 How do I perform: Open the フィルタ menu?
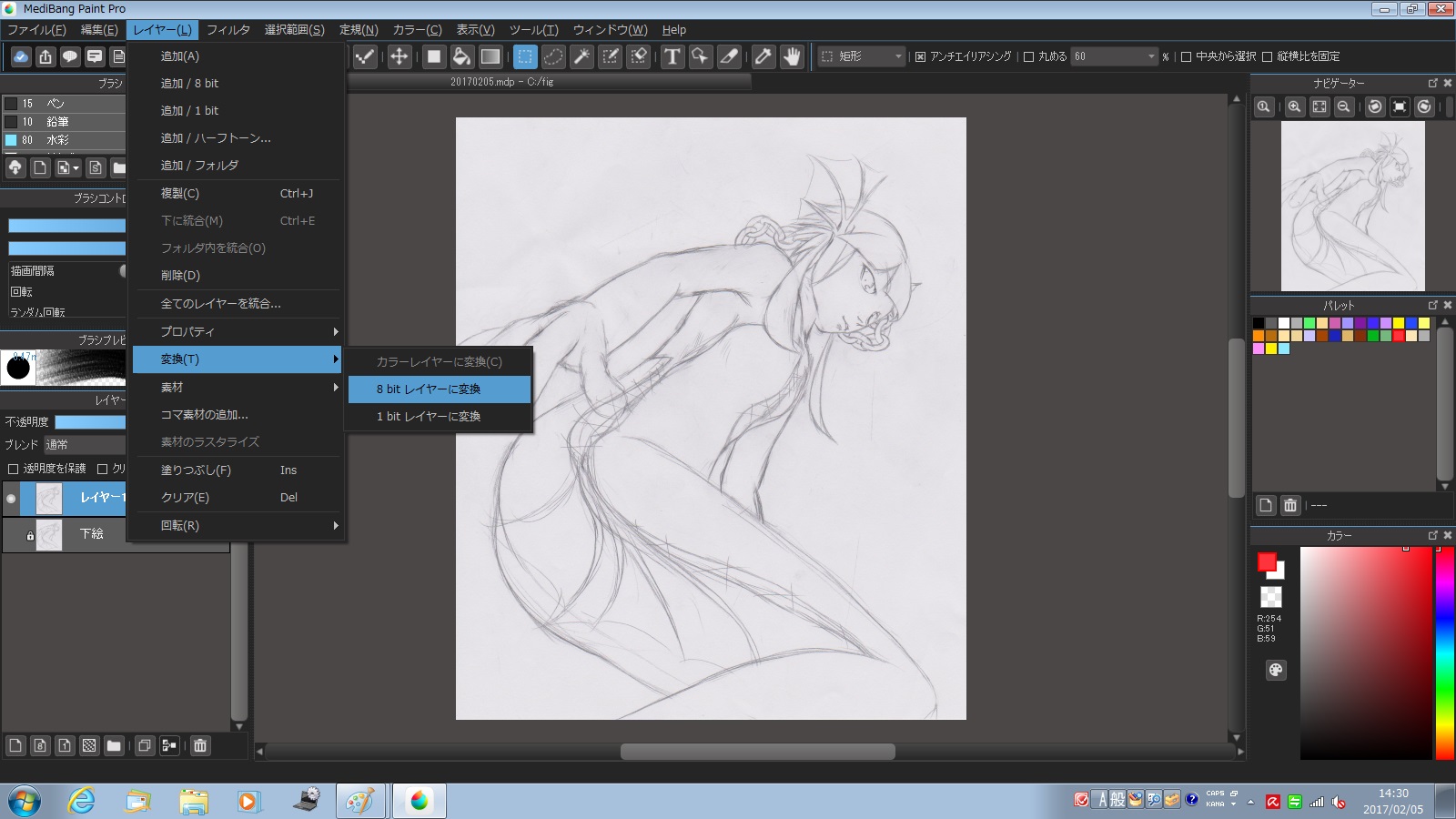(x=227, y=30)
